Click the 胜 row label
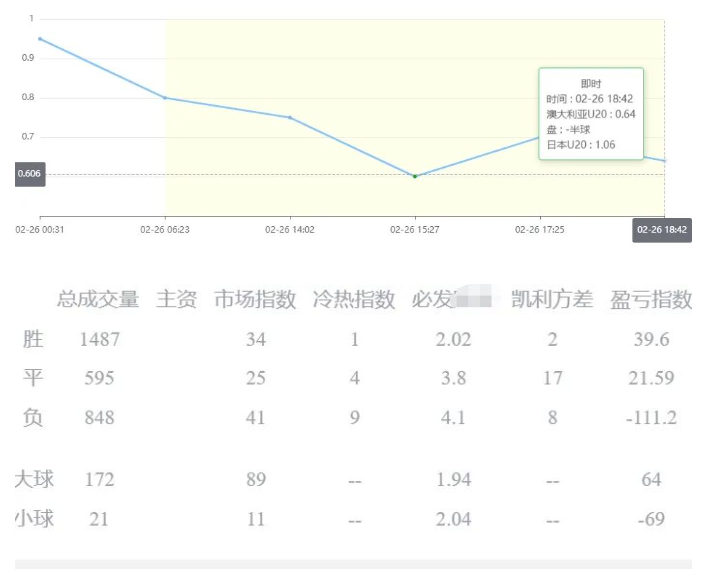 33,339
